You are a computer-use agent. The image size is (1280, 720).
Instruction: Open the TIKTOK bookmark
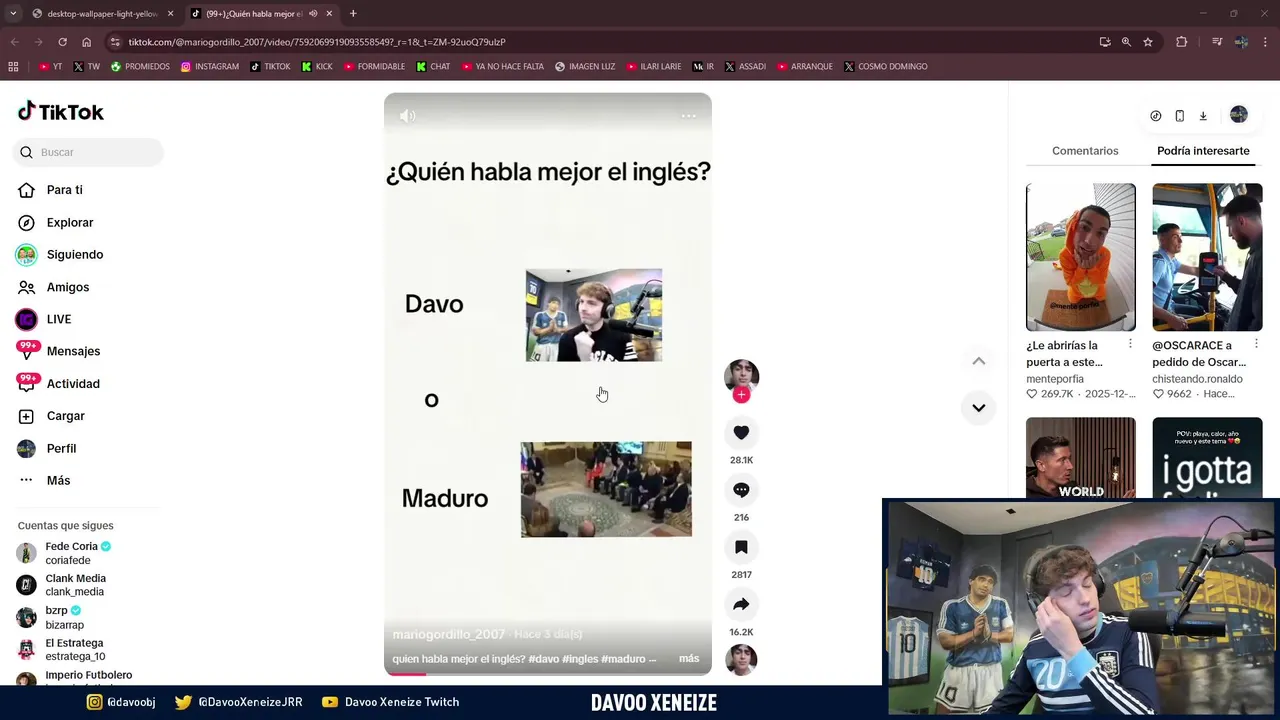[x=270, y=67]
